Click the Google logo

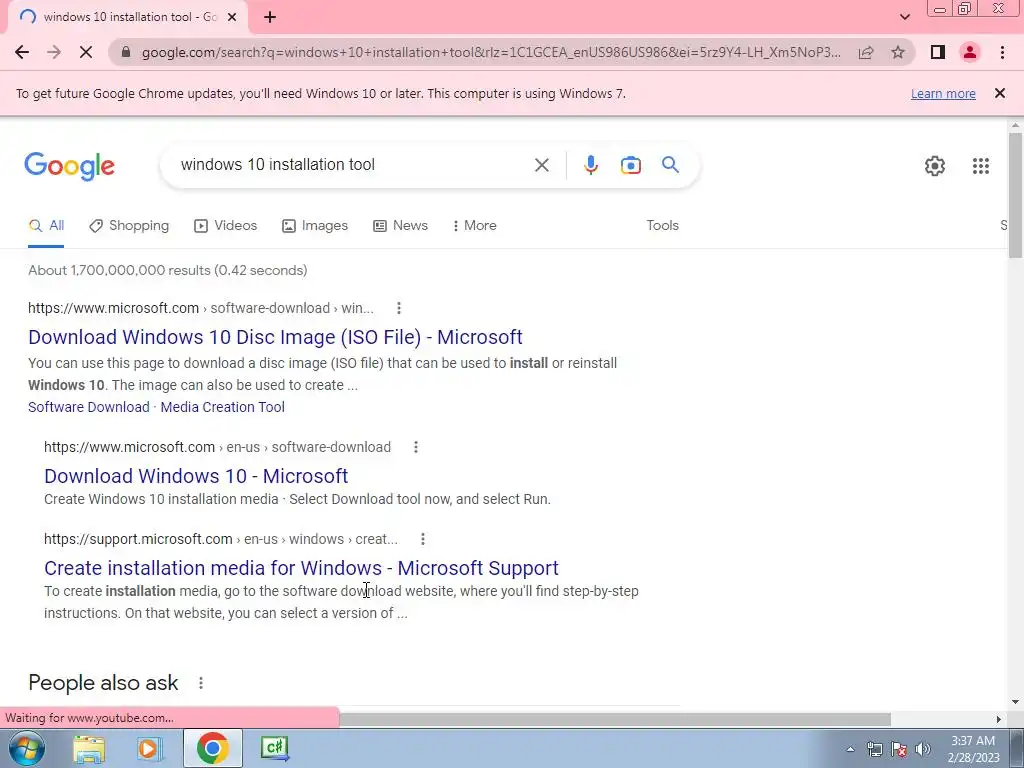coord(69,166)
